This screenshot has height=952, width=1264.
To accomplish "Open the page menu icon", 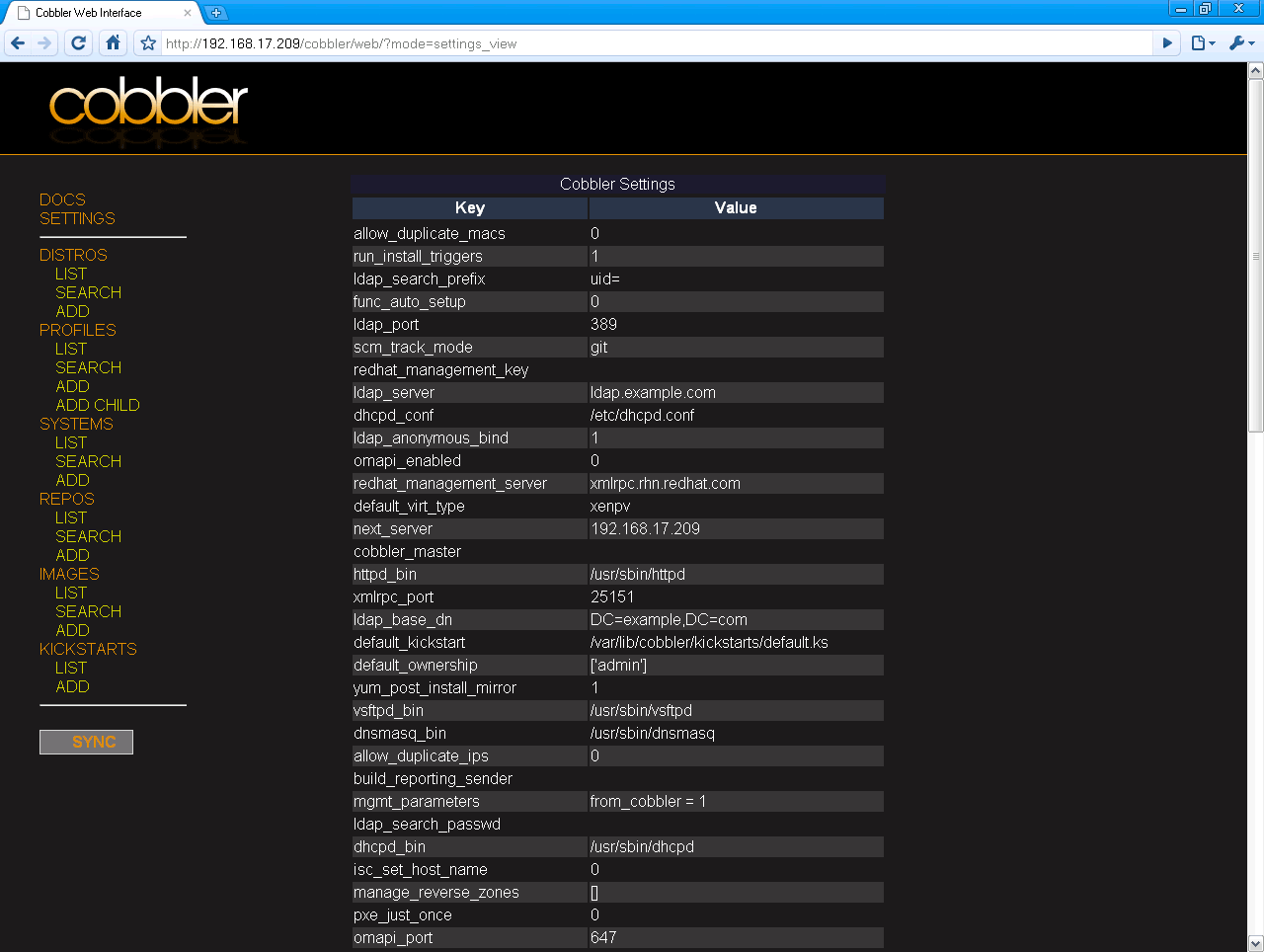I will (x=1202, y=43).
